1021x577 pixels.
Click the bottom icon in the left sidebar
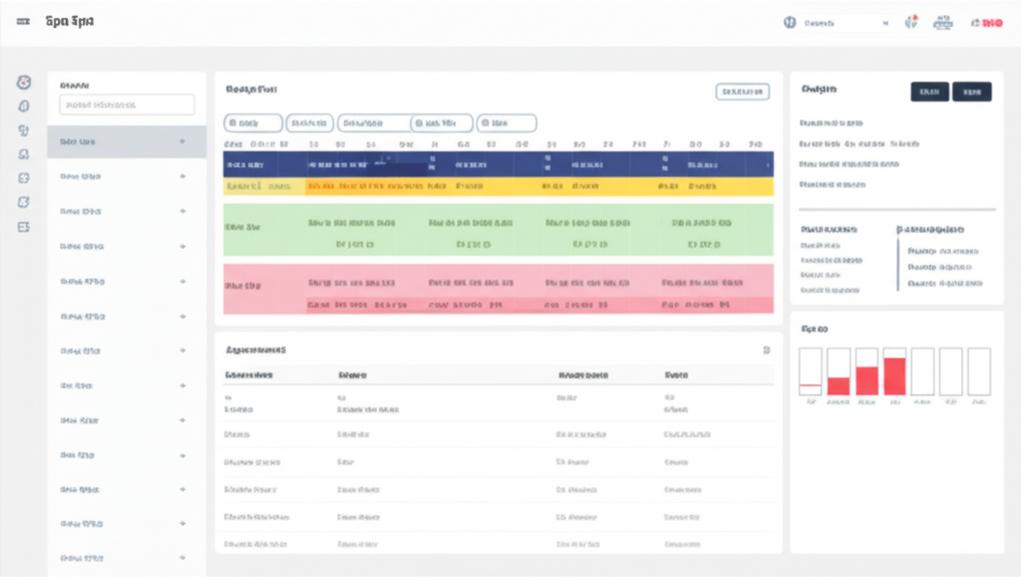(24, 227)
